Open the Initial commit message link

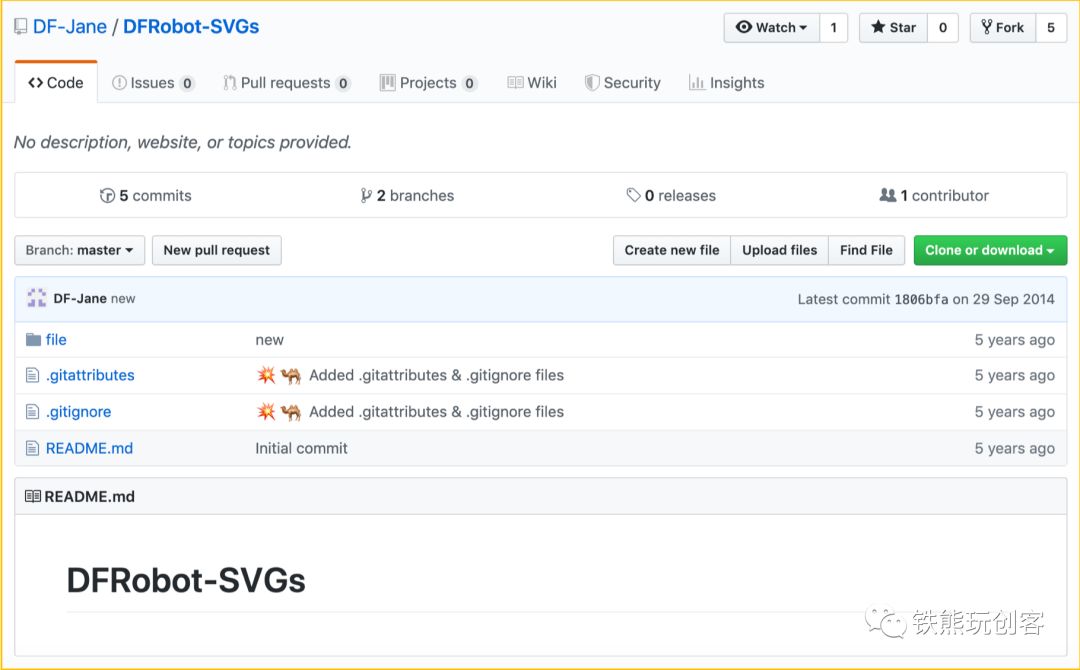tap(302, 448)
